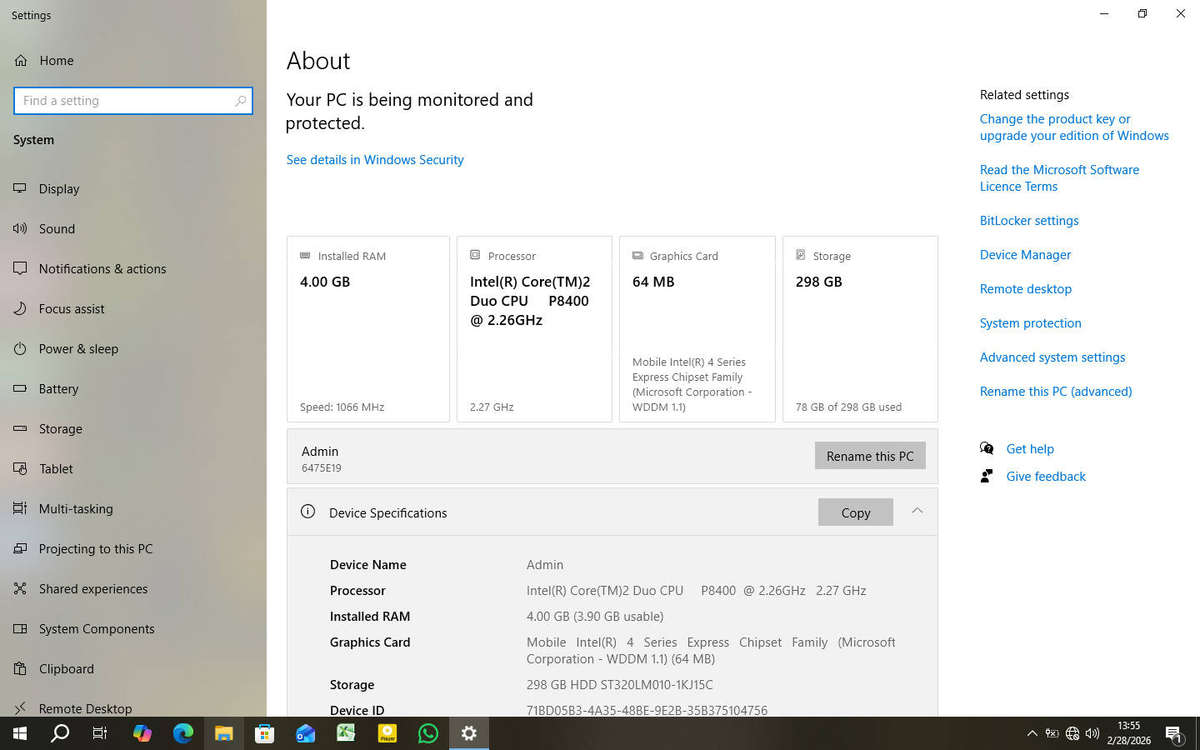Open Multi-tasking settings
Image resolution: width=1200 pixels, height=750 pixels.
tap(75, 509)
